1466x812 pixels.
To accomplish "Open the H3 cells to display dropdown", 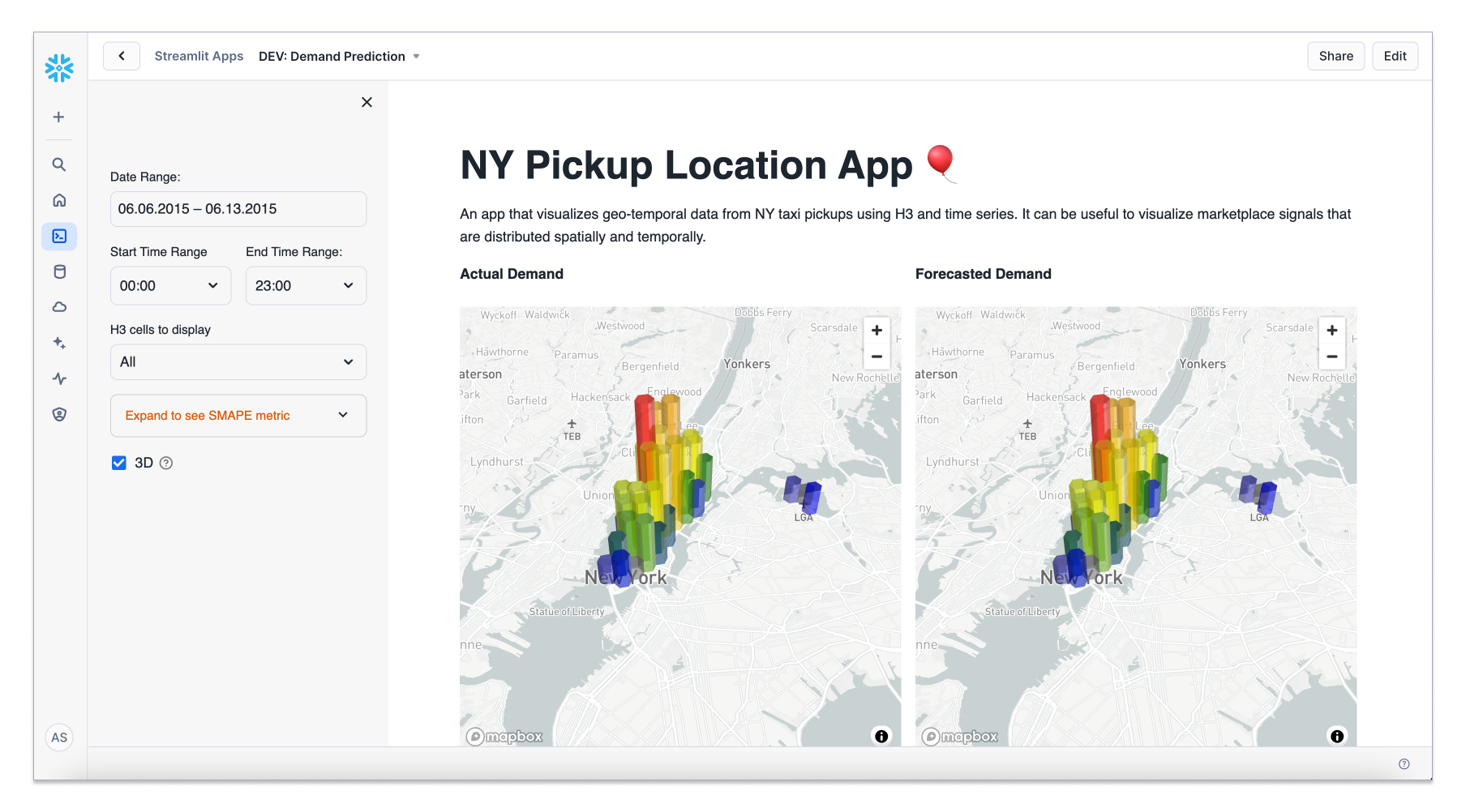I will (x=238, y=362).
